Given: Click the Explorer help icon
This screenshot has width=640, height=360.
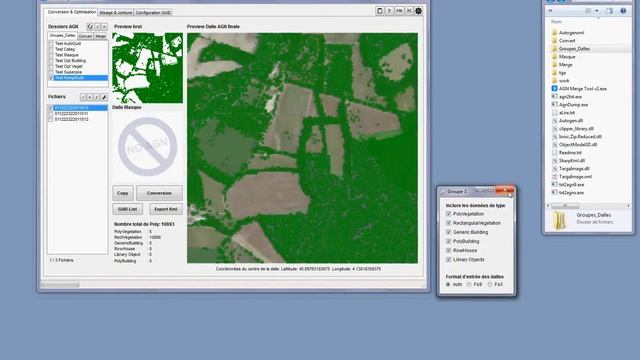Looking at the screenshot, I should (623, 11).
